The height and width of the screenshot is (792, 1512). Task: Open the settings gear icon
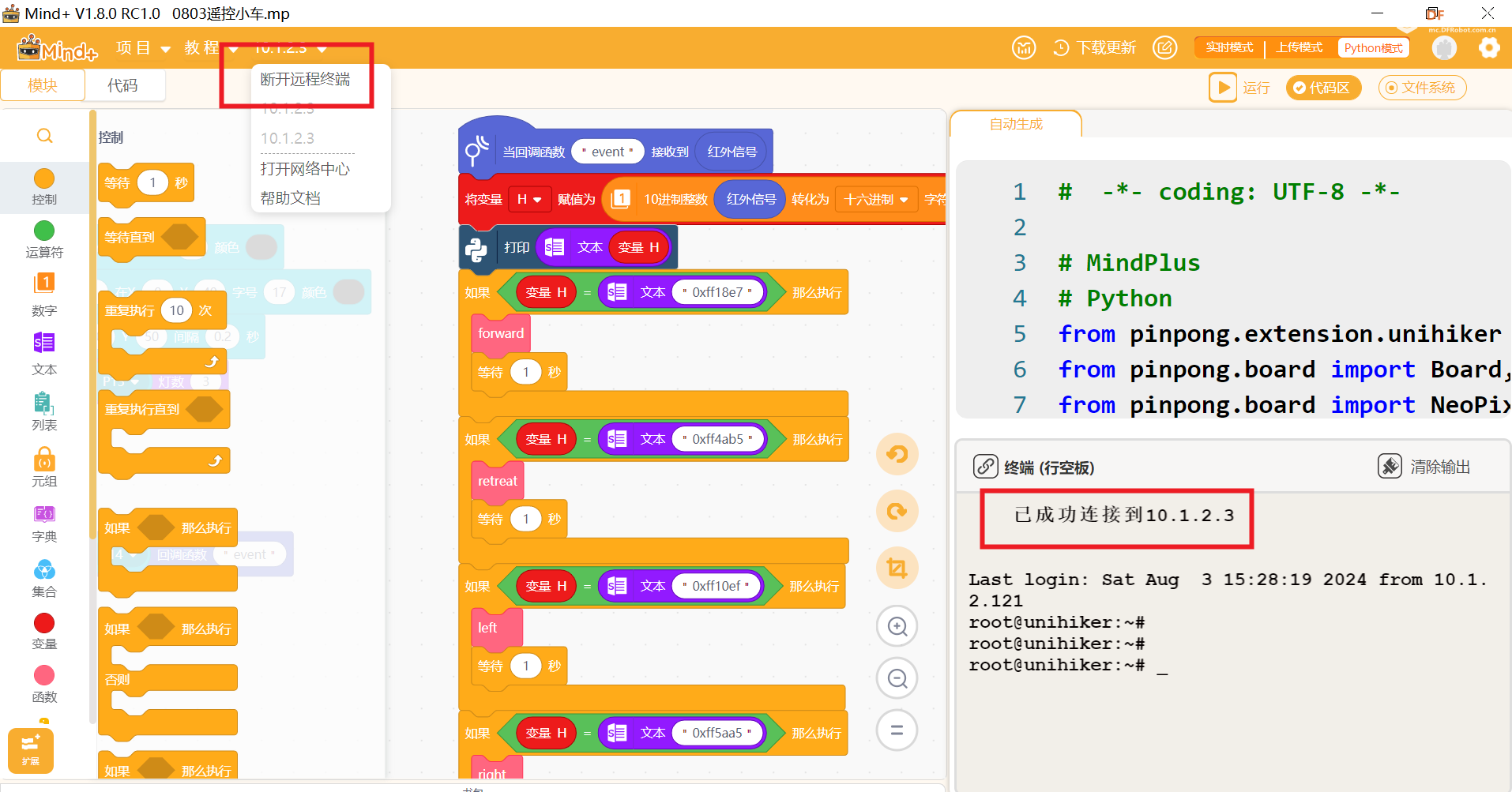click(1489, 48)
